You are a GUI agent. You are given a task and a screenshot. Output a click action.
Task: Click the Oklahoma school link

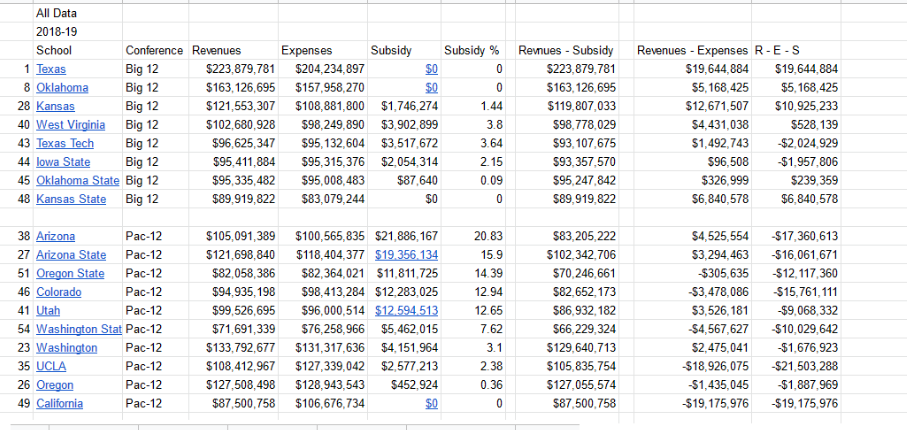[62, 88]
